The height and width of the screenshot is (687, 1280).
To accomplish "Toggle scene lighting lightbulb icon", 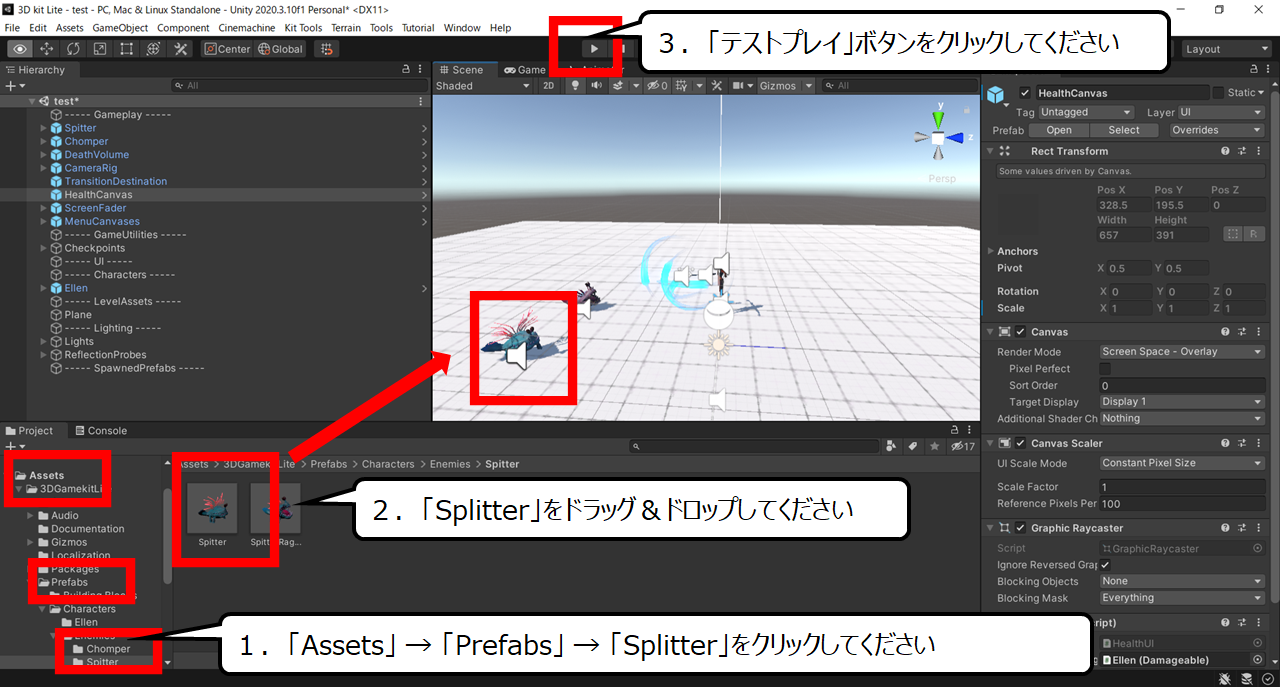I will [575, 86].
